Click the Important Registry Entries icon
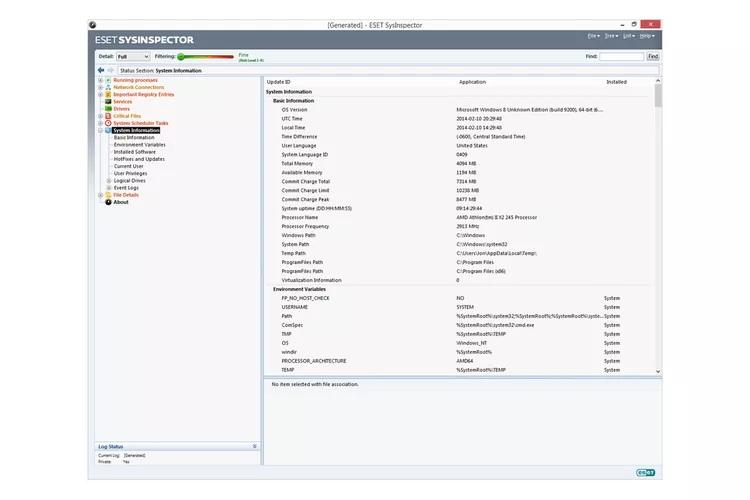 108,94
